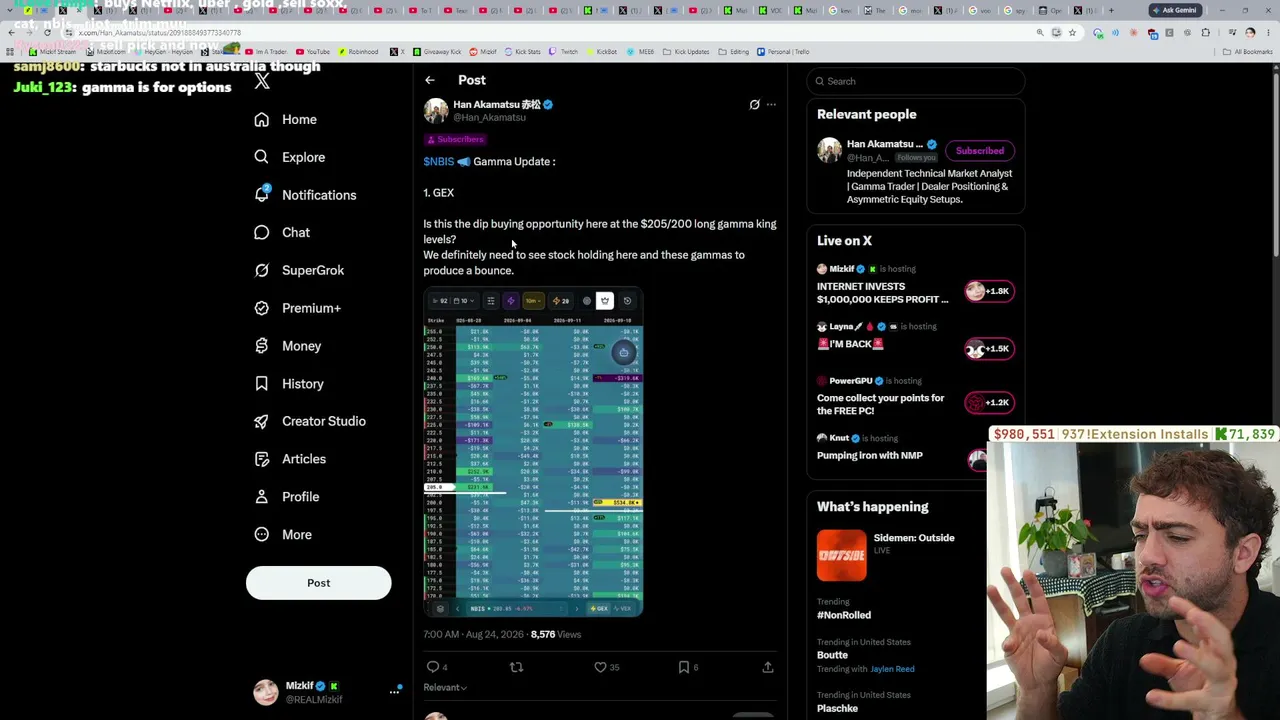Open the Boutte trending topic
Screen dimensions: 1280x720
tap(832, 655)
